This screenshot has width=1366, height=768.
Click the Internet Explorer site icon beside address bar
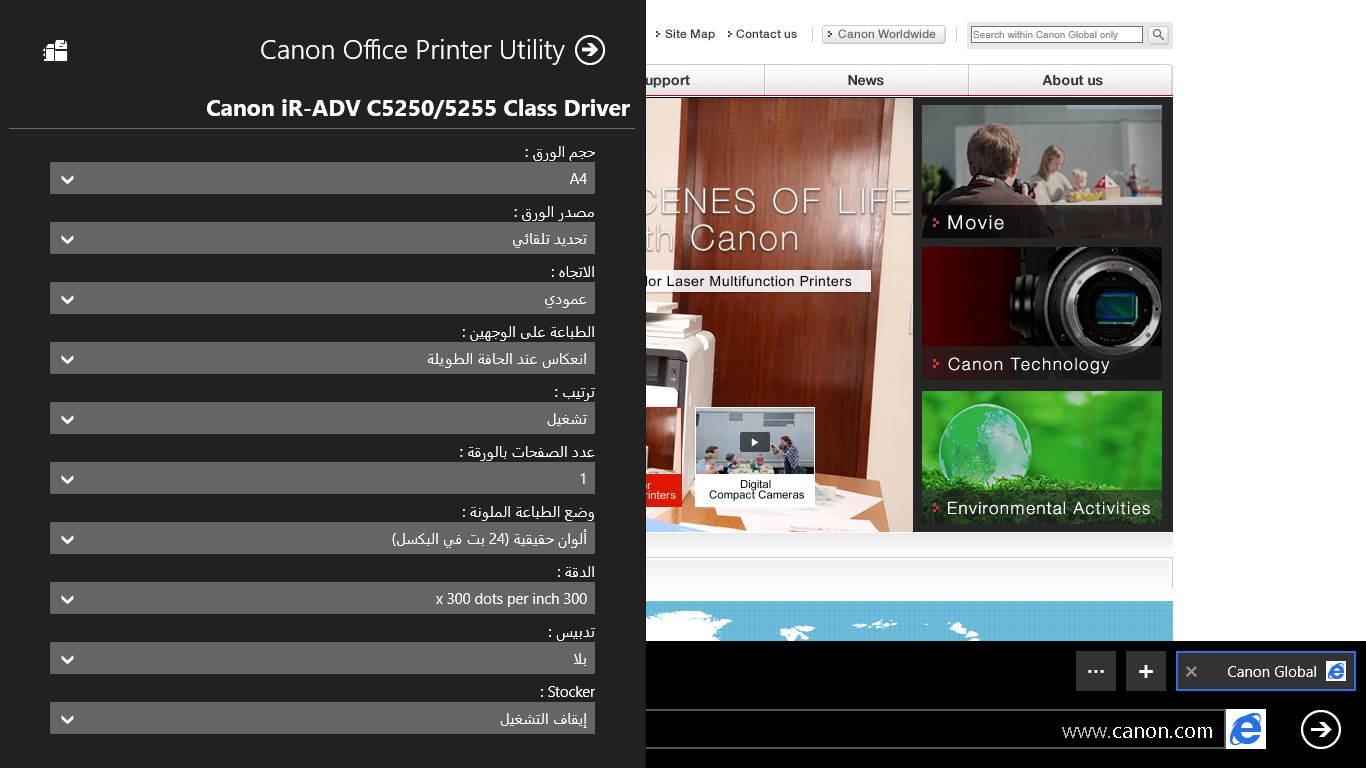tap(1246, 730)
